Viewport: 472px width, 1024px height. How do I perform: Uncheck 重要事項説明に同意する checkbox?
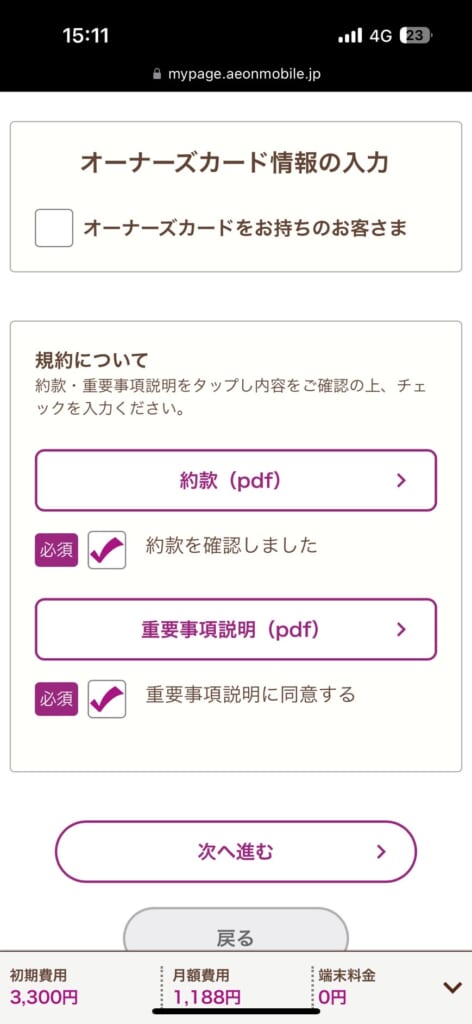[x=107, y=699]
